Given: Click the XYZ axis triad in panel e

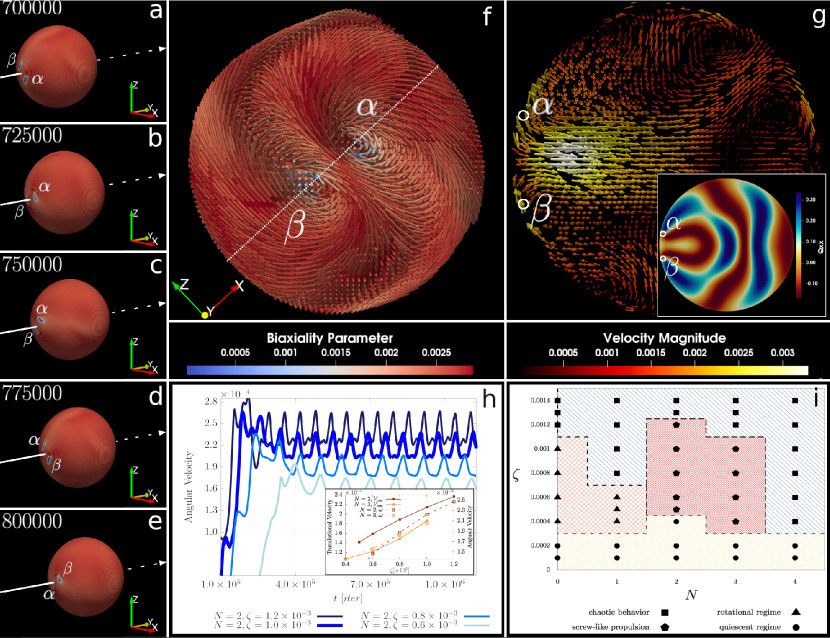Looking at the screenshot, I should (144, 613).
